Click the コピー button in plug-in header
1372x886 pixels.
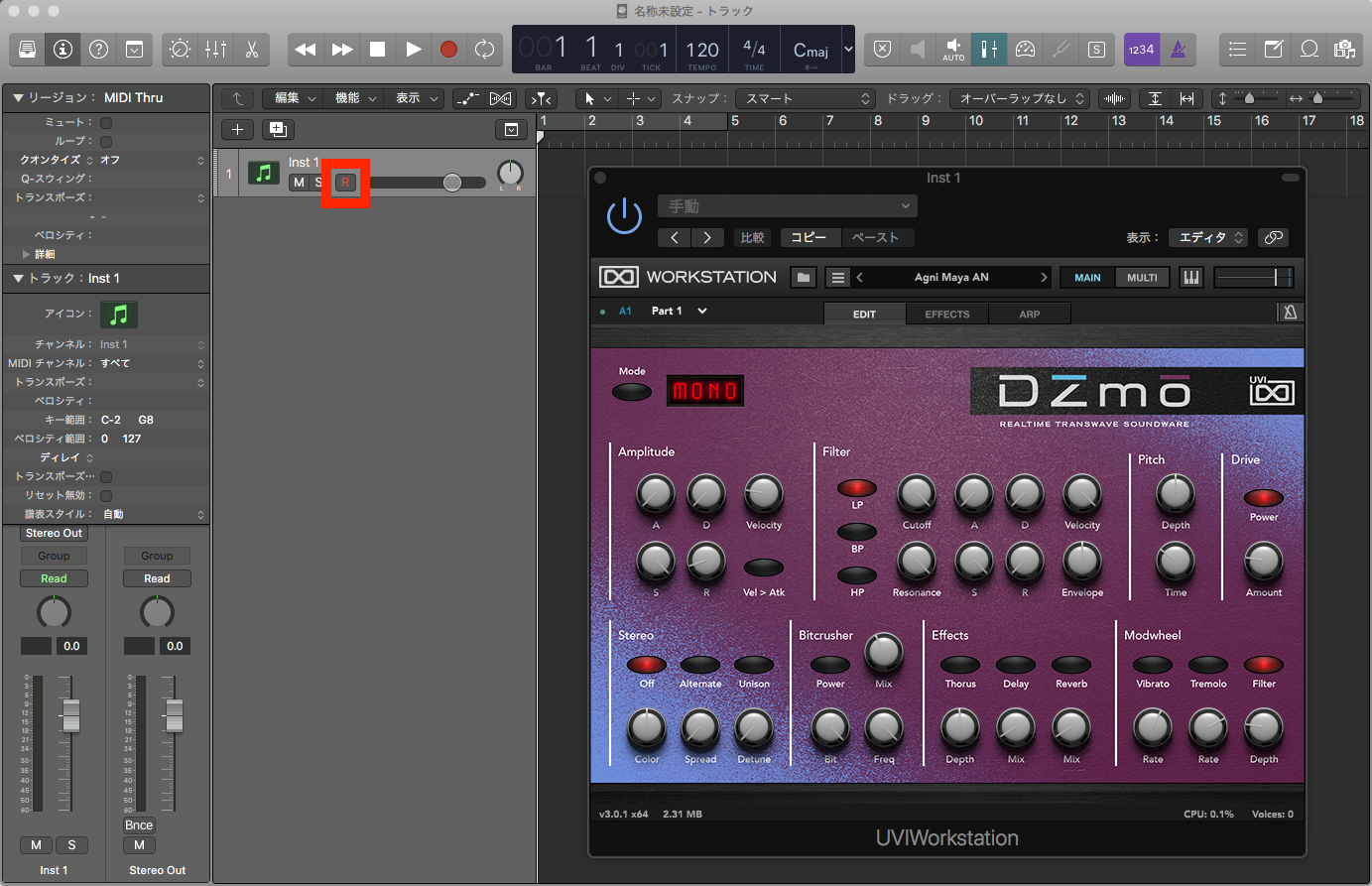pos(809,237)
